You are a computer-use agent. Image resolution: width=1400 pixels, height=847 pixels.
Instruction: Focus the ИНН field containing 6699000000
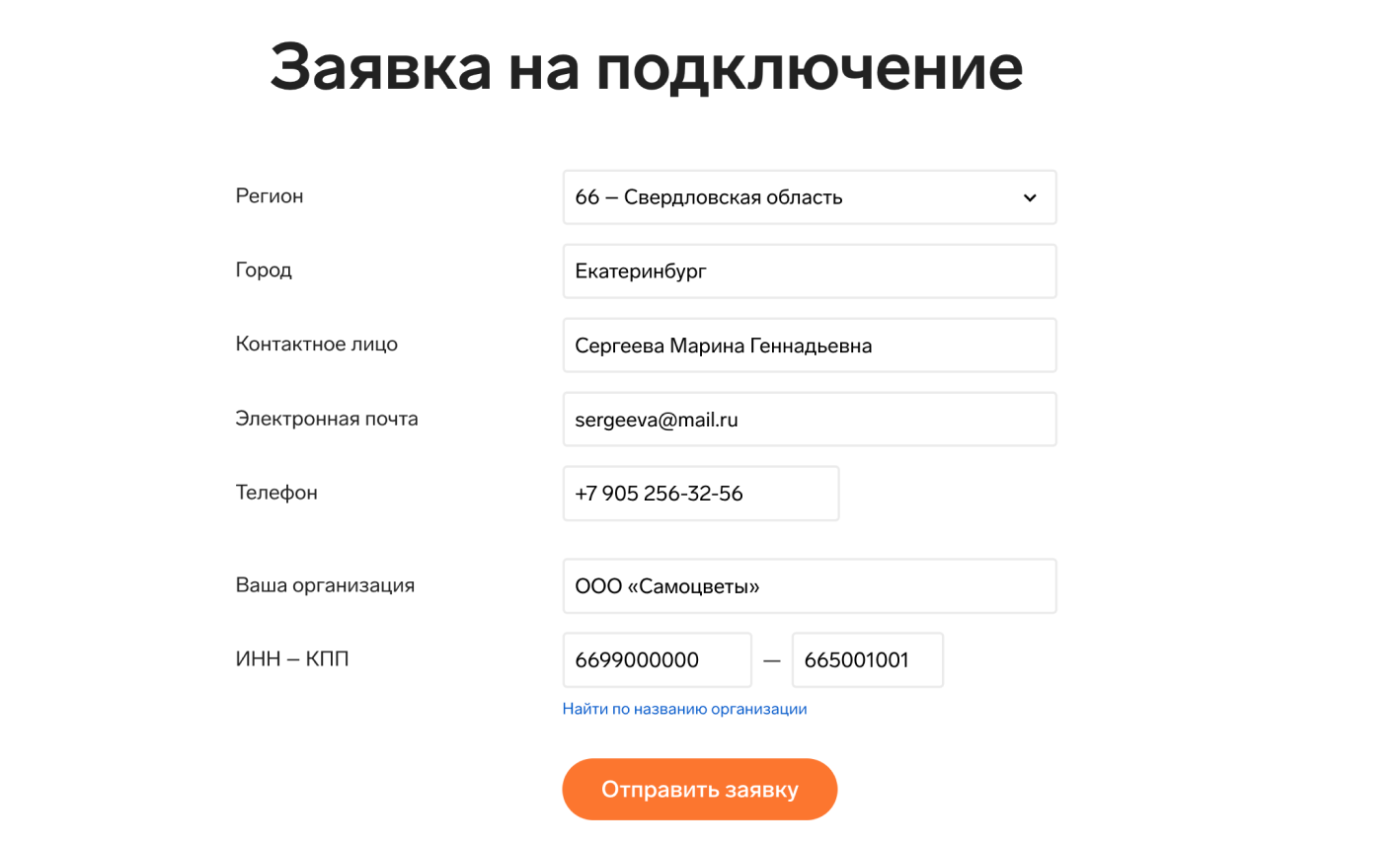[657, 660]
